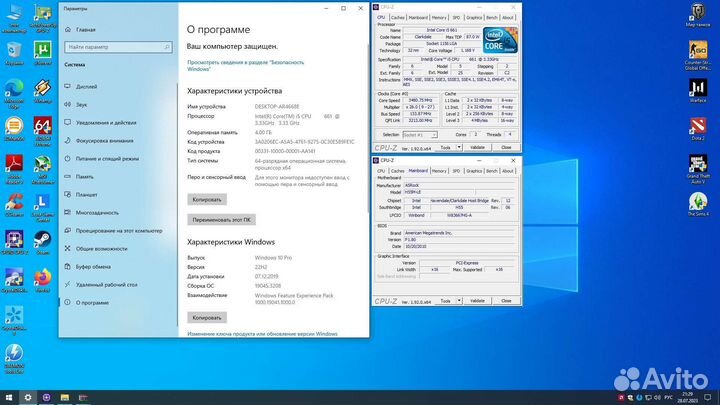Viewport: 720px width, 405px height.
Task: Launch Steam from the desktop
Action: point(43,242)
